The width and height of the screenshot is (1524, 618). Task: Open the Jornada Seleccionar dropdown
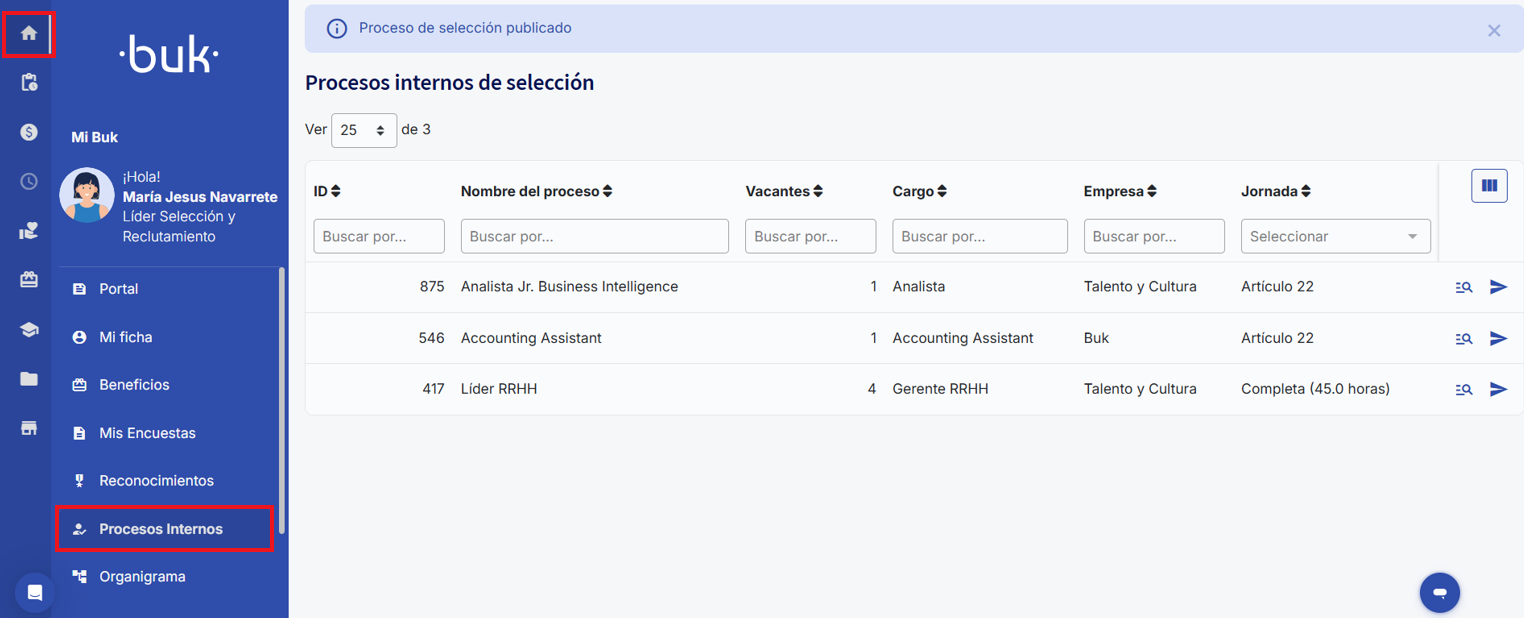[x=1335, y=237]
